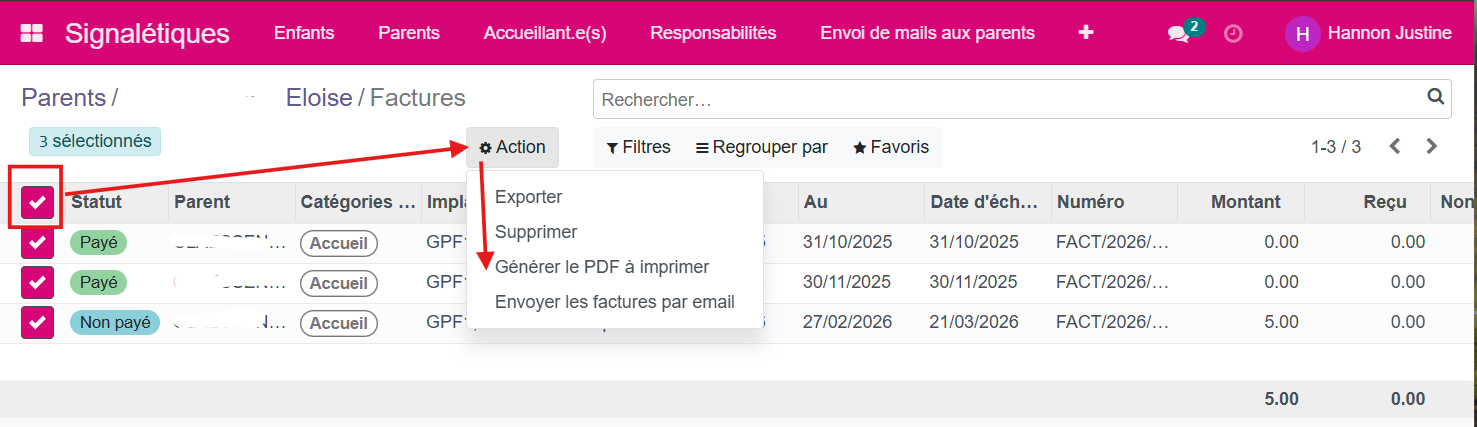Select Générer le PDF à imprimer
Image resolution: width=1477 pixels, height=427 pixels.
pos(602,267)
